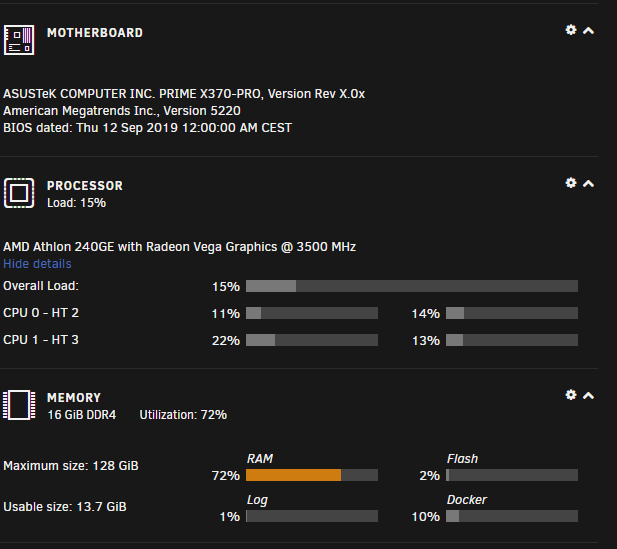Collapse the Memory section

tap(588, 396)
